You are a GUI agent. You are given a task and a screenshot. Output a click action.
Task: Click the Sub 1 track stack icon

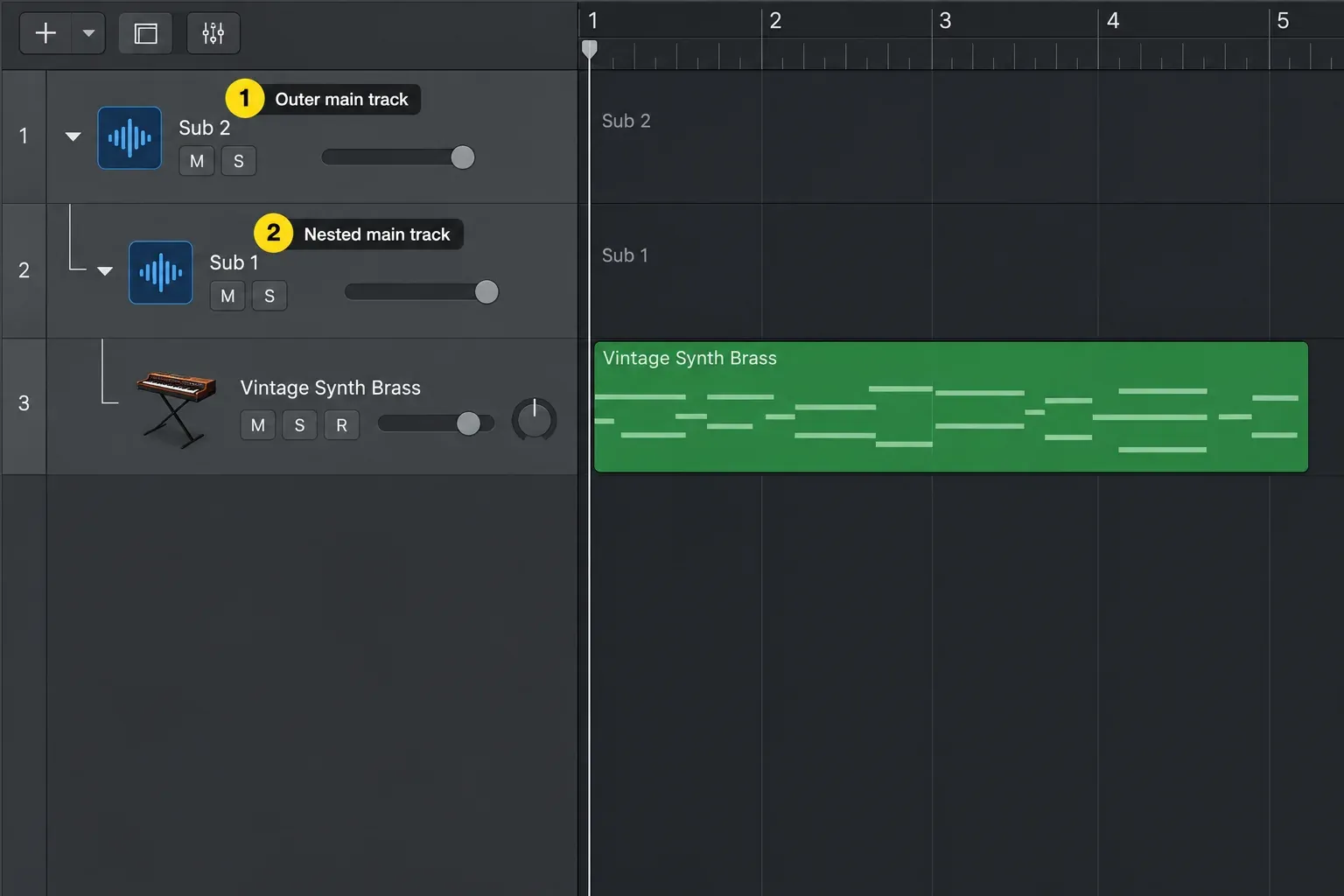tap(160, 272)
